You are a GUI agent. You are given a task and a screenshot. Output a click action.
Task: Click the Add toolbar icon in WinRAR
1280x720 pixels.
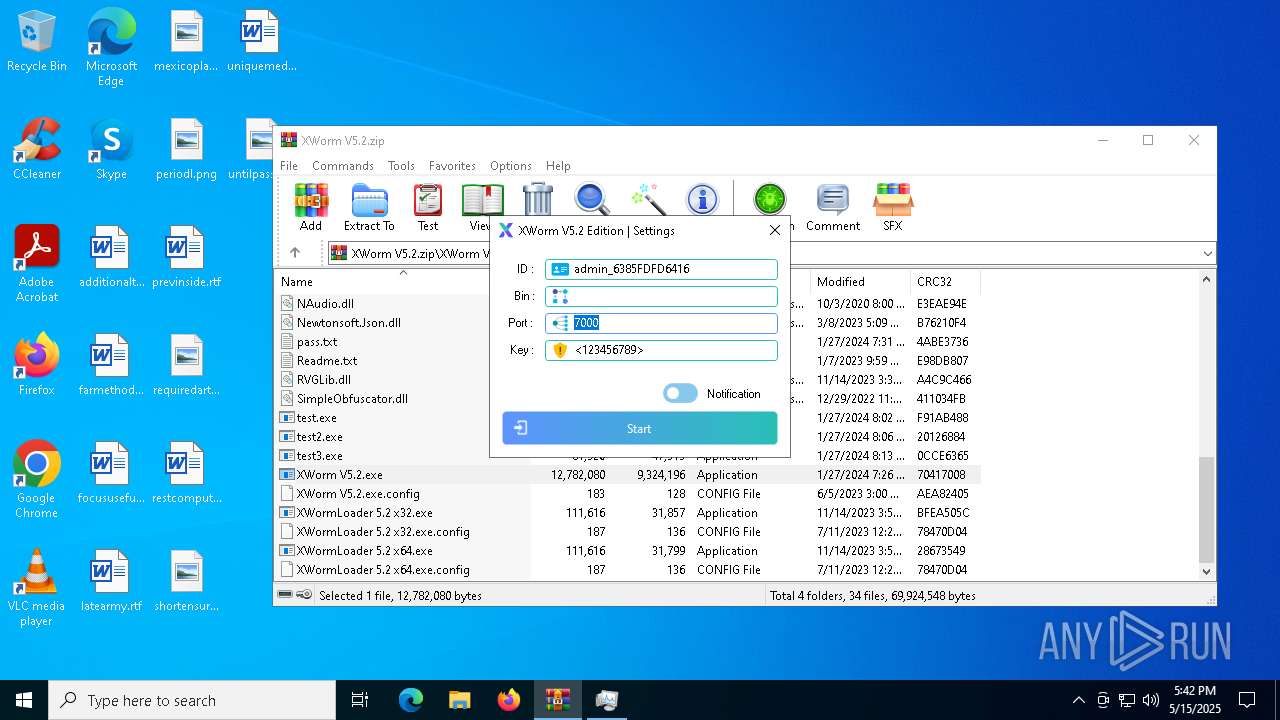[x=311, y=208]
